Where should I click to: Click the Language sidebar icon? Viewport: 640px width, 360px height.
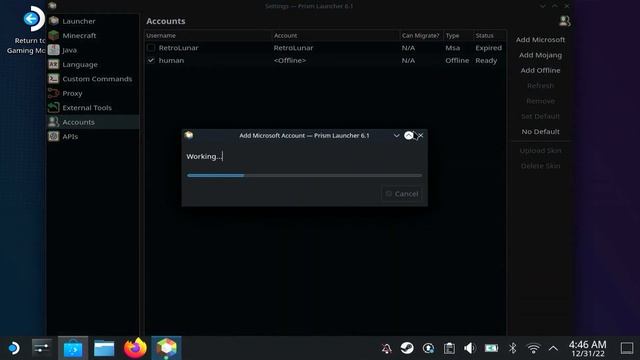[x=53, y=64]
